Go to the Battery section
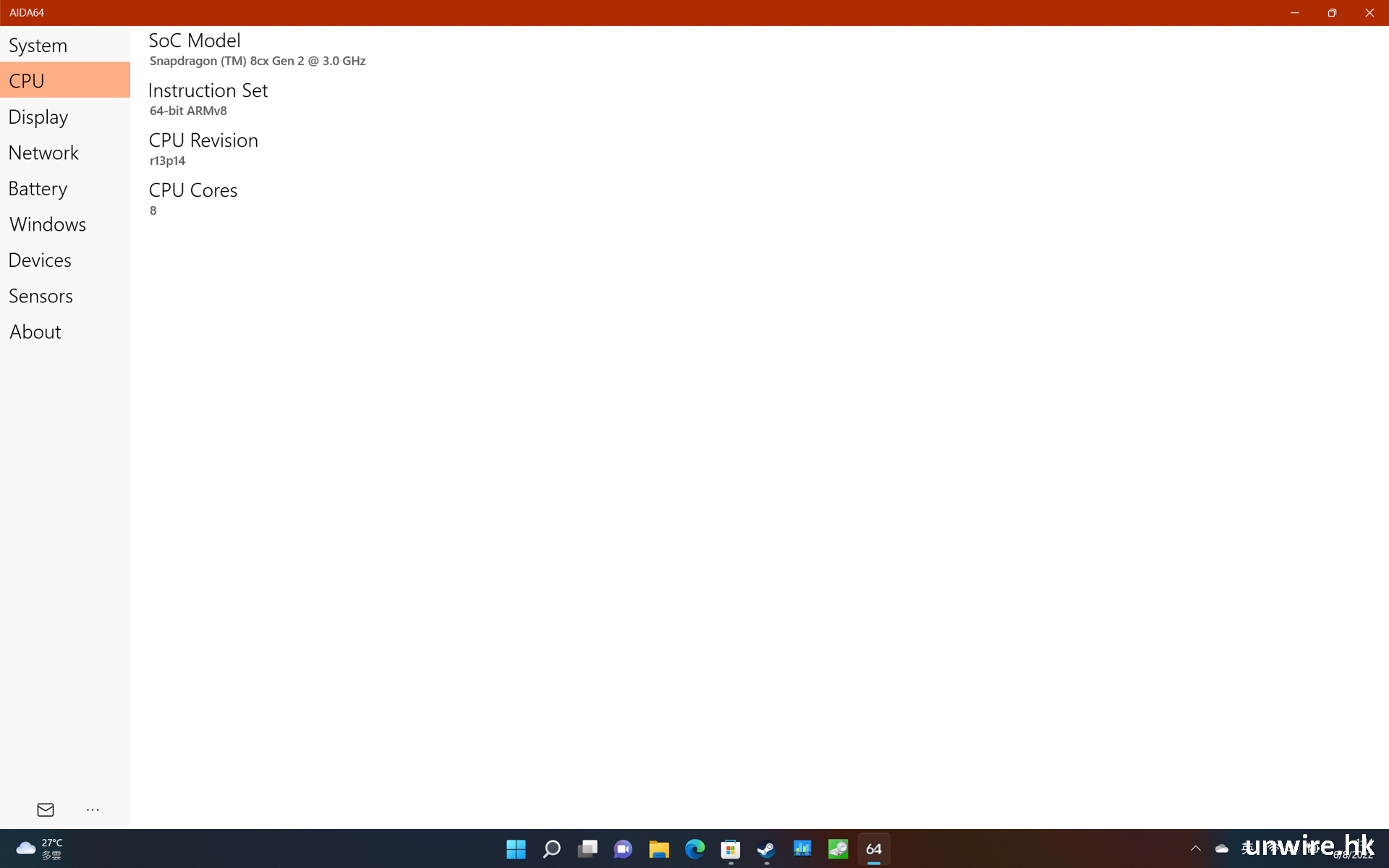Viewport: 1389px width, 868px height. pos(38,189)
